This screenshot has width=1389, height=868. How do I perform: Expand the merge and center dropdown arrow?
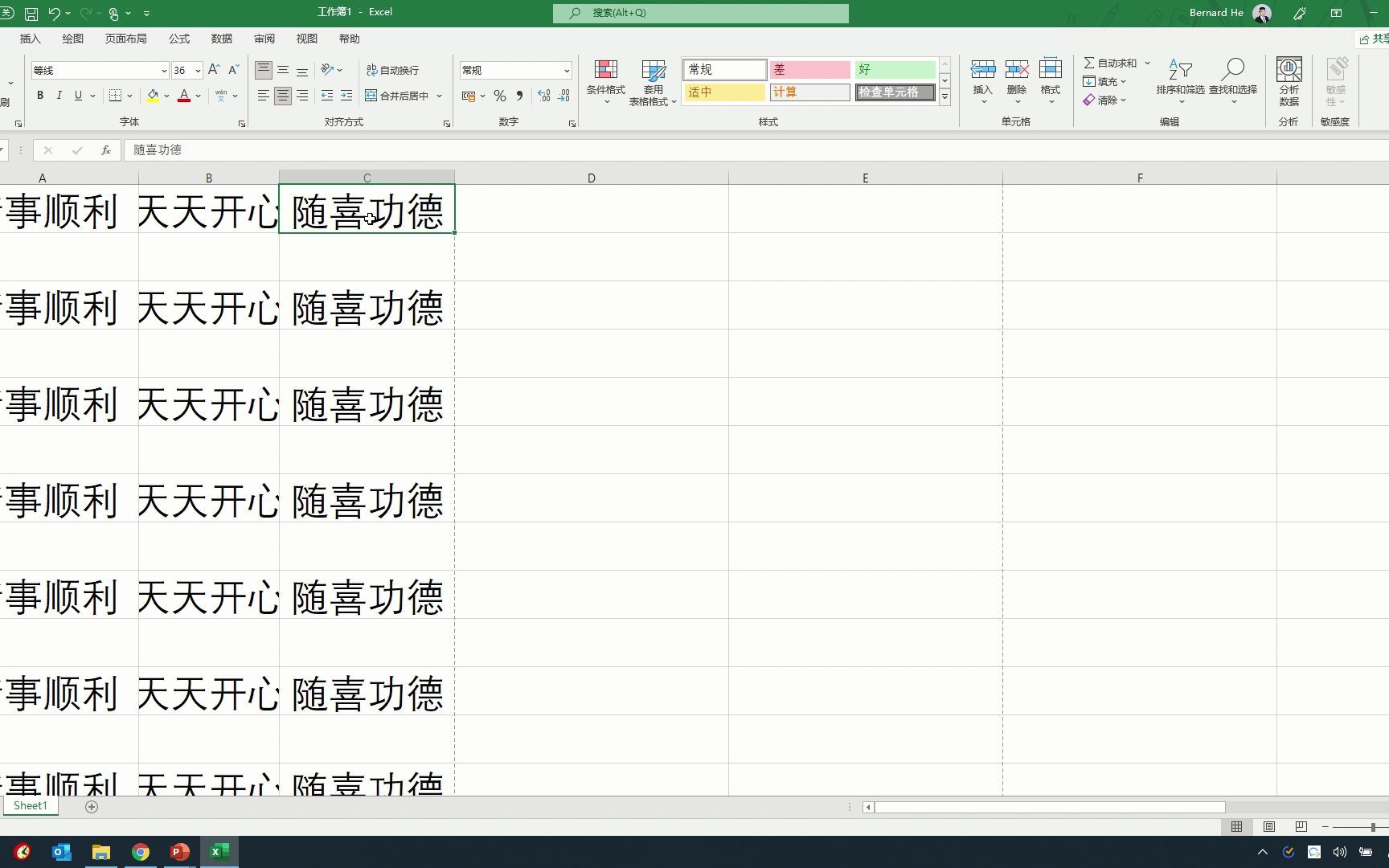point(440,96)
